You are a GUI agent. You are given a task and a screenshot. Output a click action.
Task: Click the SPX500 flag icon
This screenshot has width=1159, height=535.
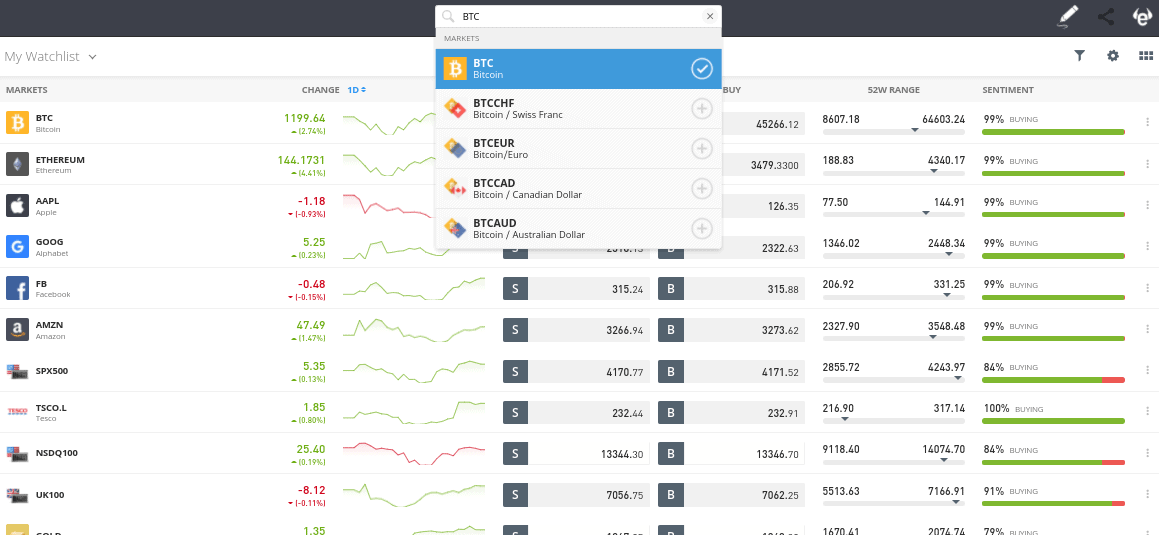click(17, 370)
